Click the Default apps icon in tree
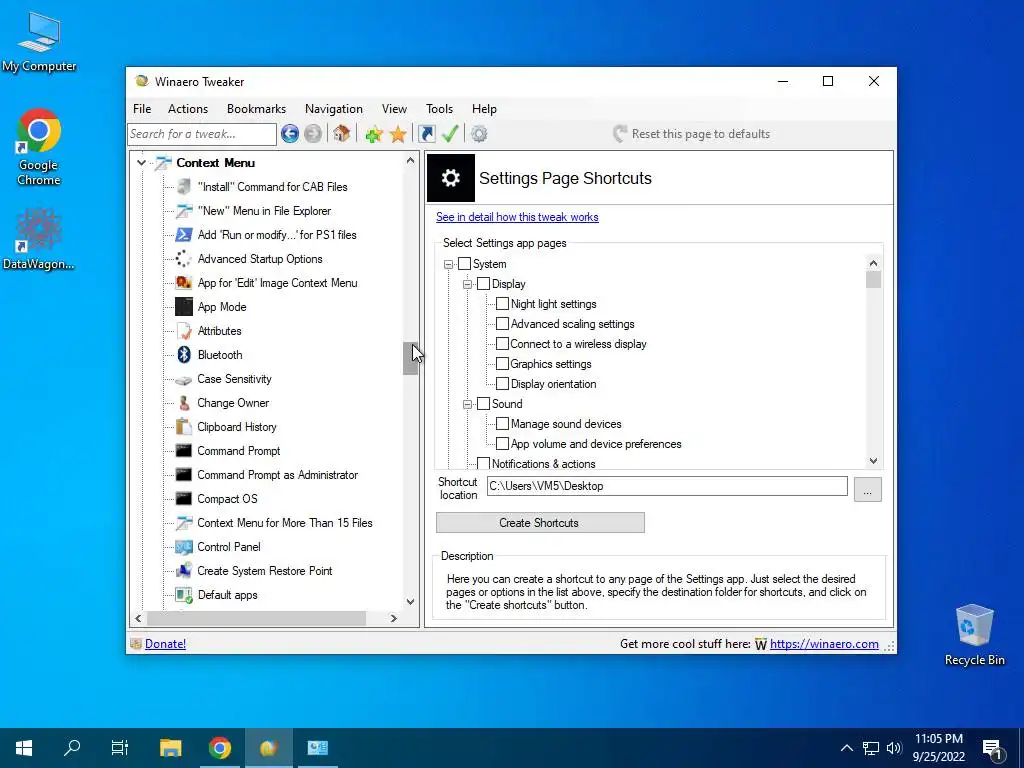The width and height of the screenshot is (1024, 768). pyautogui.click(x=184, y=595)
